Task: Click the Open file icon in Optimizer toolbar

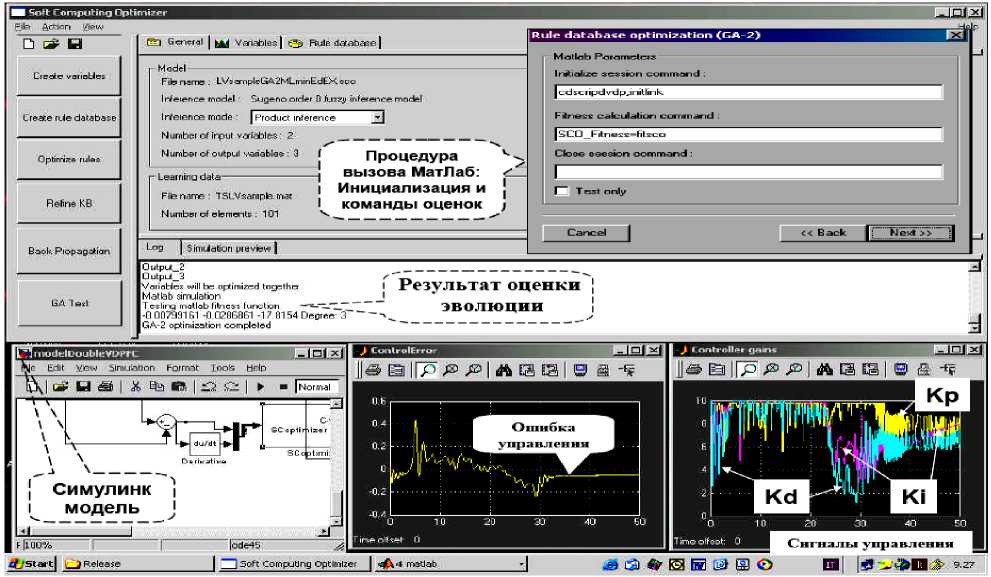Action: (51, 44)
